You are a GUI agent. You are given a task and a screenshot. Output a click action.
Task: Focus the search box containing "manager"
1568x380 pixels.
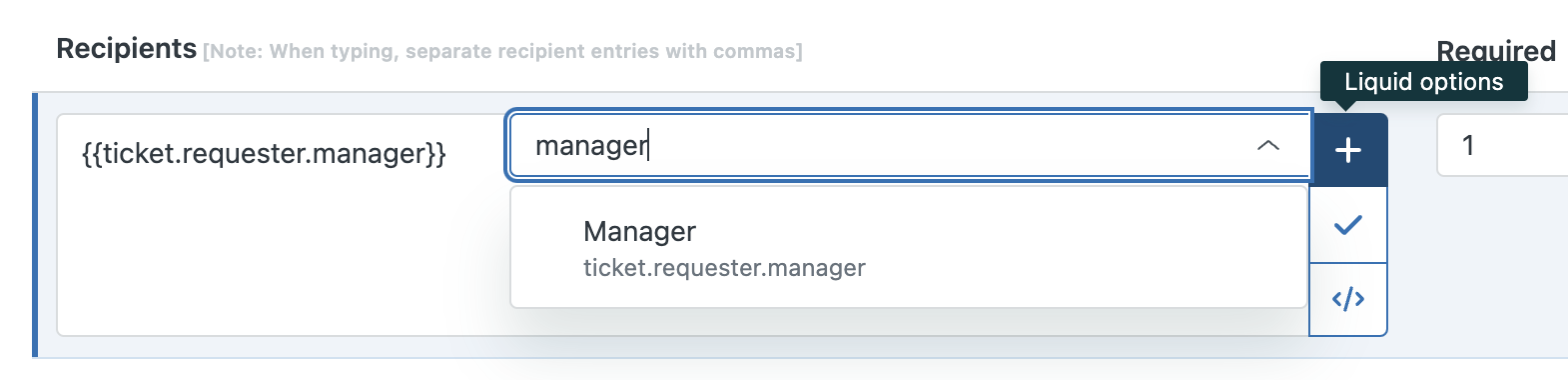[x=910, y=146]
